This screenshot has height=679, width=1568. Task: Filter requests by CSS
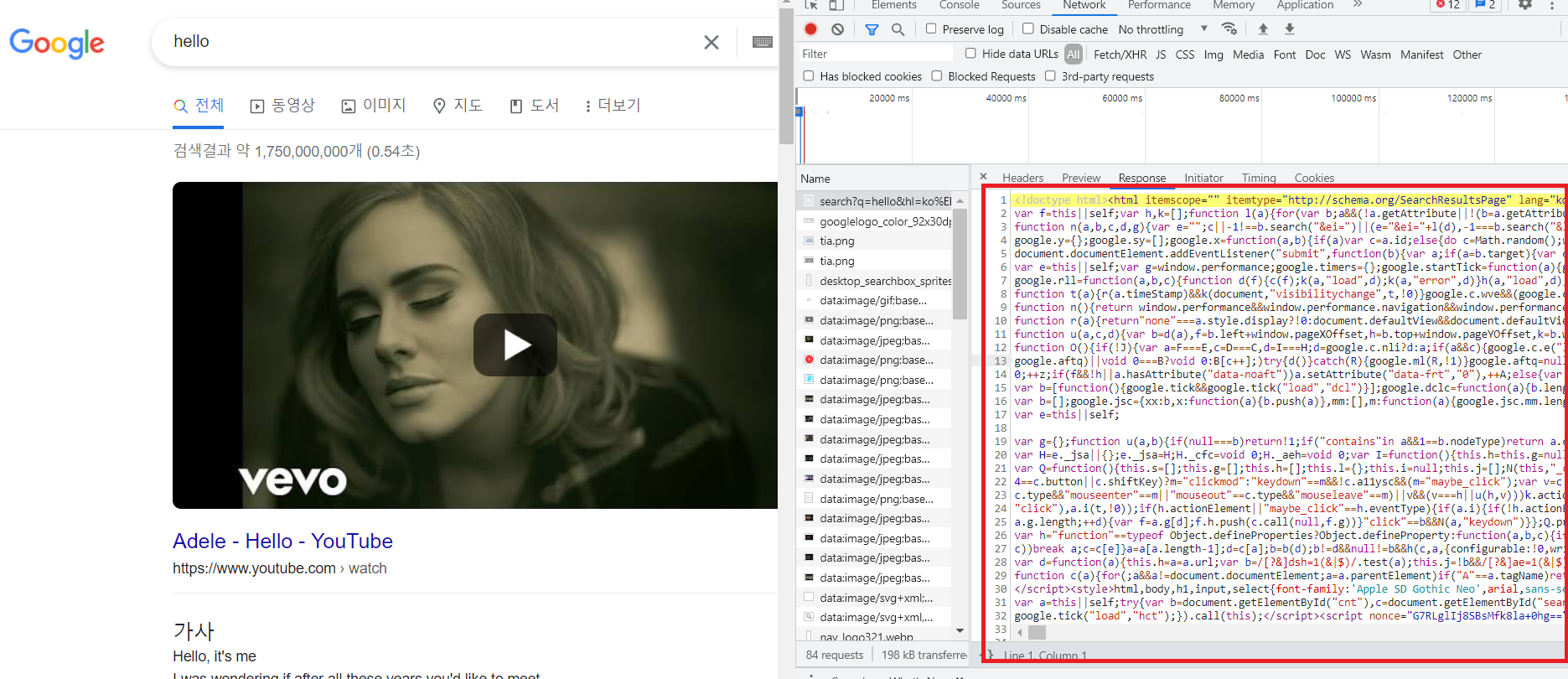[1185, 54]
